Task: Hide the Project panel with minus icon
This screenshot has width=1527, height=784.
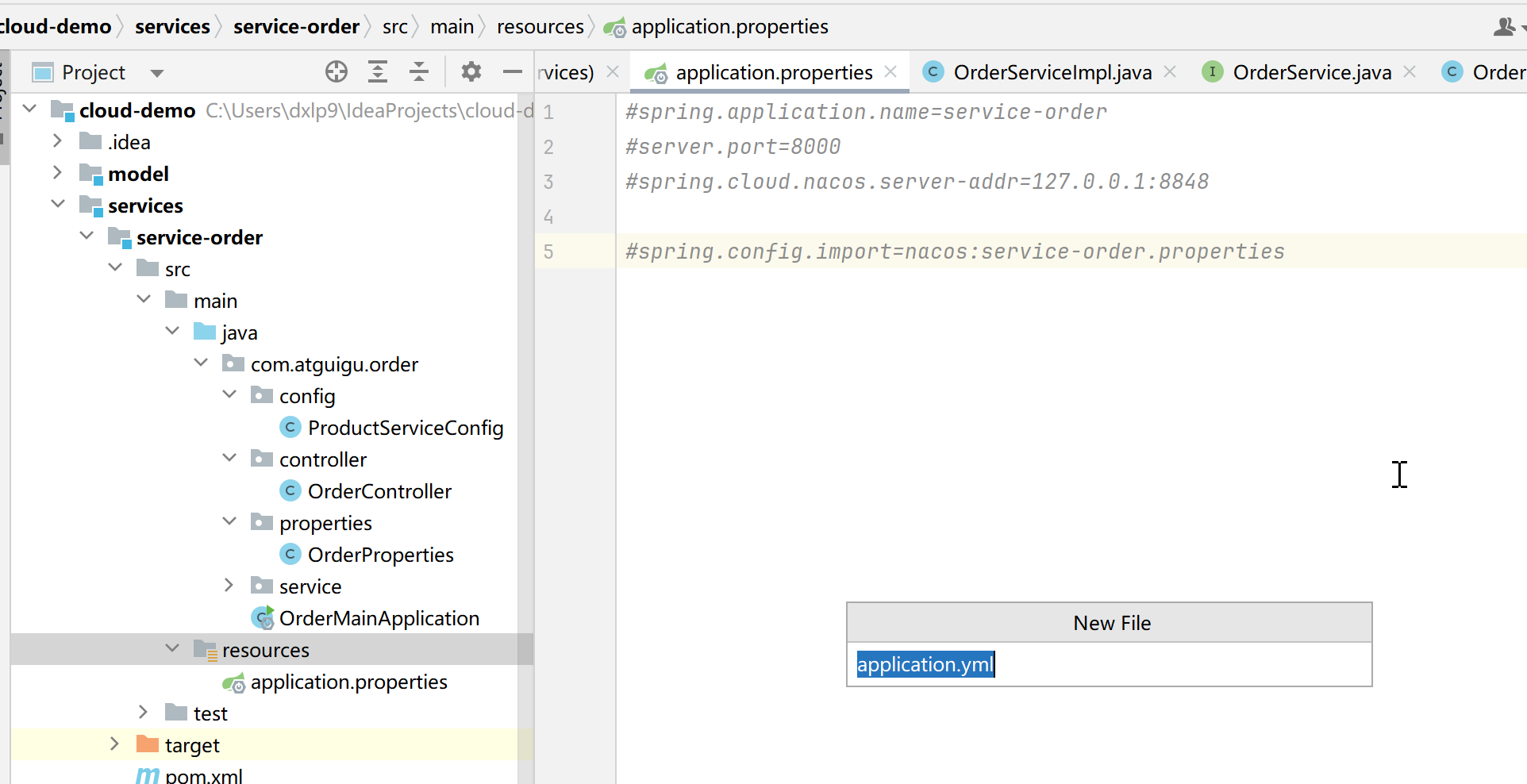Action: click(513, 72)
